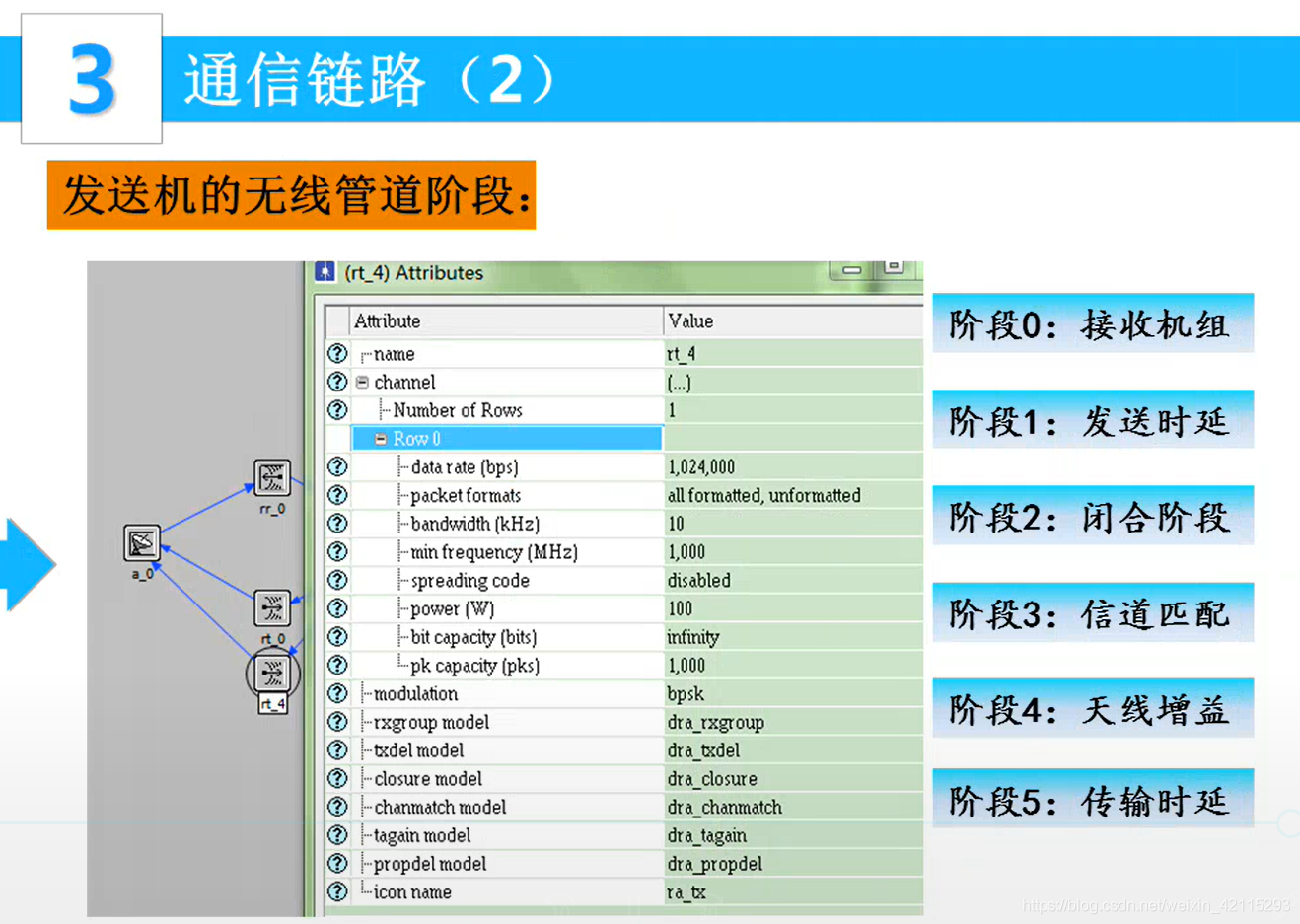Click the bit capacity value infinity

tap(693, 637)
